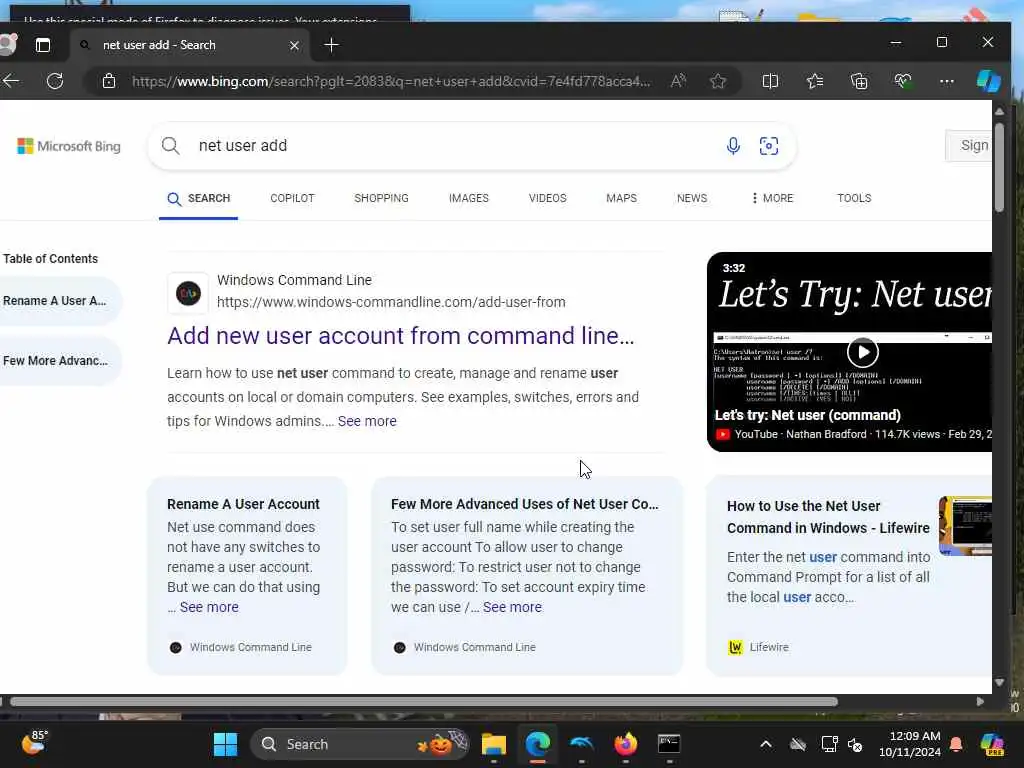1024x768 pixels.
Task: Switch to IMAGES results
Action: point(468,199)
